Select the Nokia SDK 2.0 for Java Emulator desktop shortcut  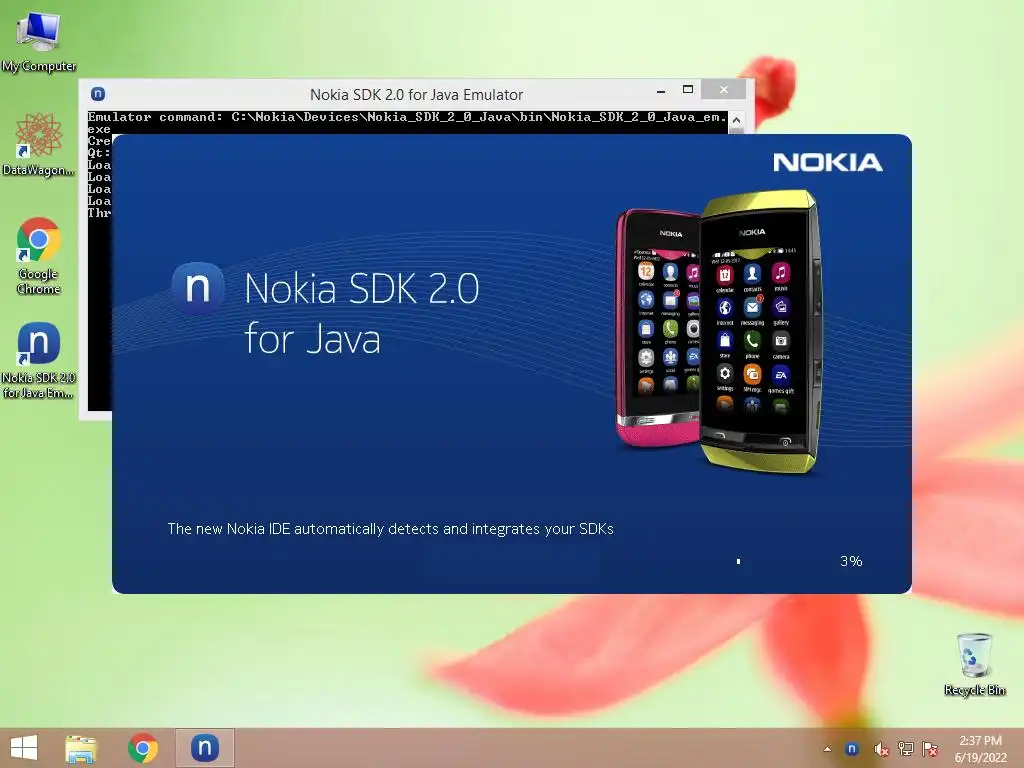39,359
